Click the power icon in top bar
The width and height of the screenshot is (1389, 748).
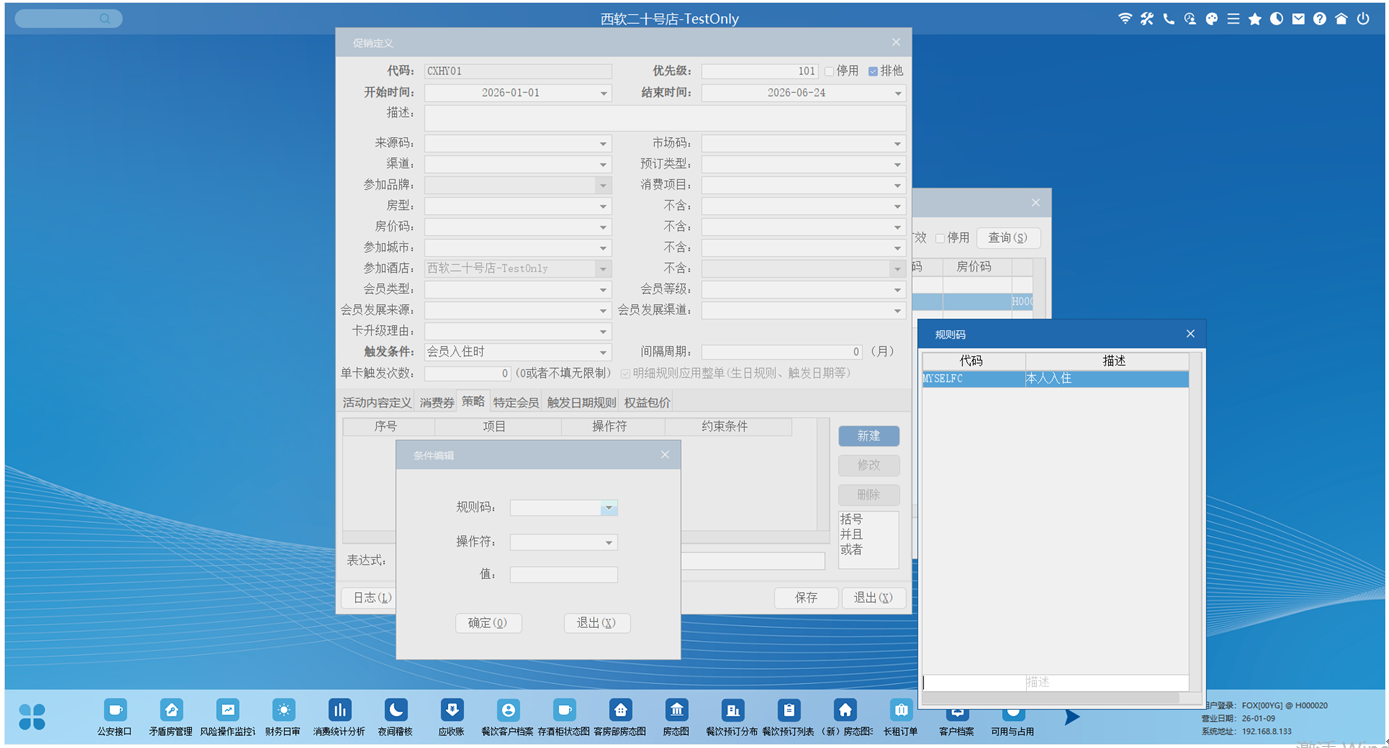pyautogui.click(x=1363, y=18)
